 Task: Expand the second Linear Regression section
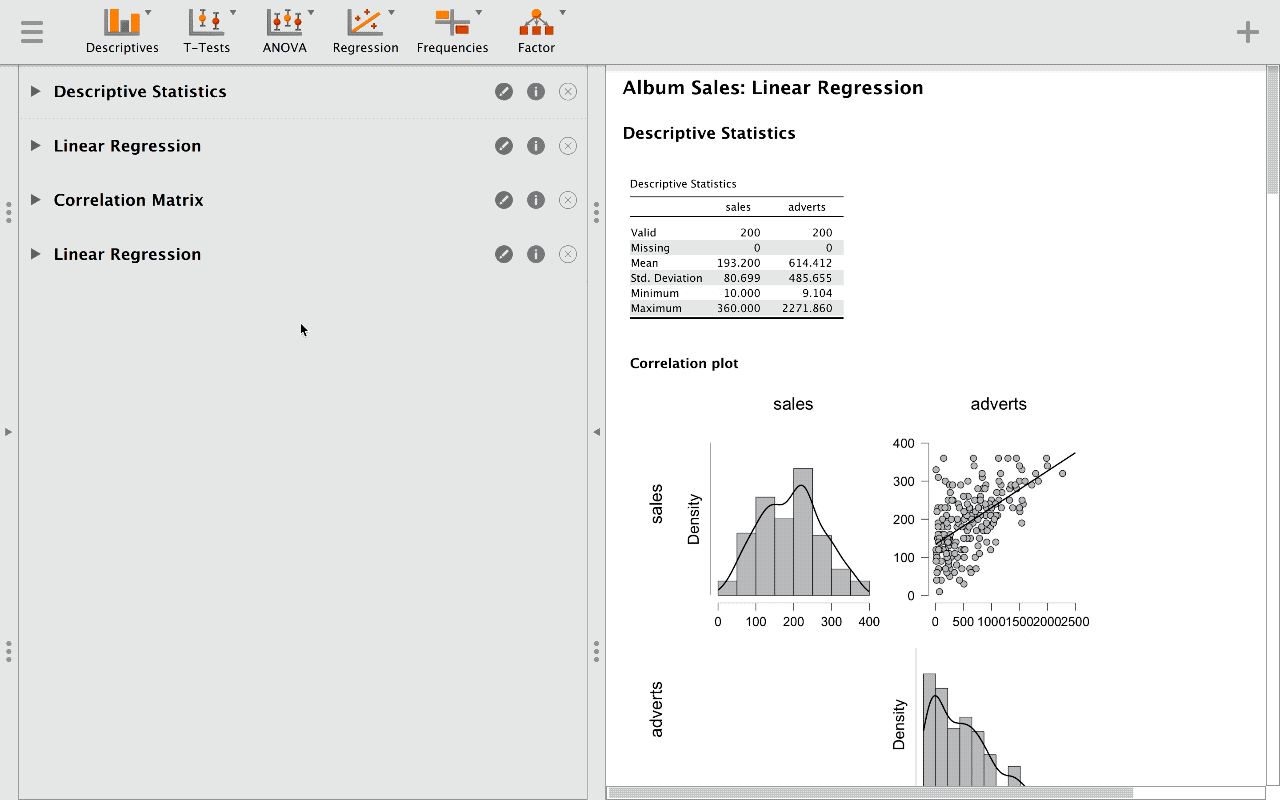[x=36, y=253]
